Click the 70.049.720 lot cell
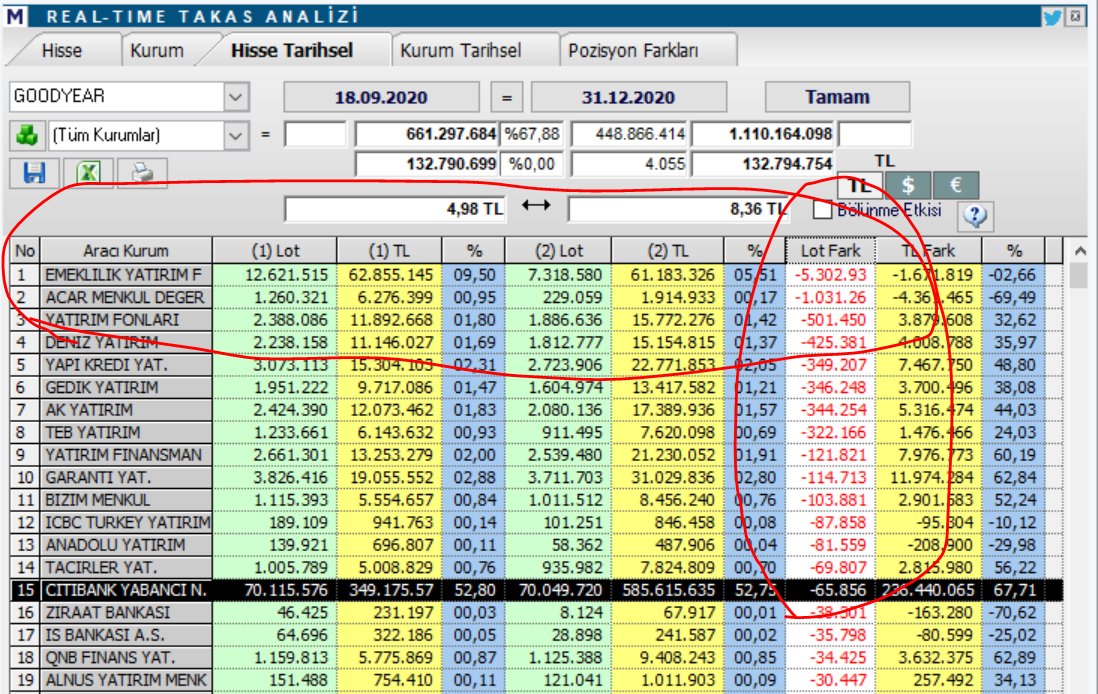Viewport: 1098px width, 694px height. [559, 590]
